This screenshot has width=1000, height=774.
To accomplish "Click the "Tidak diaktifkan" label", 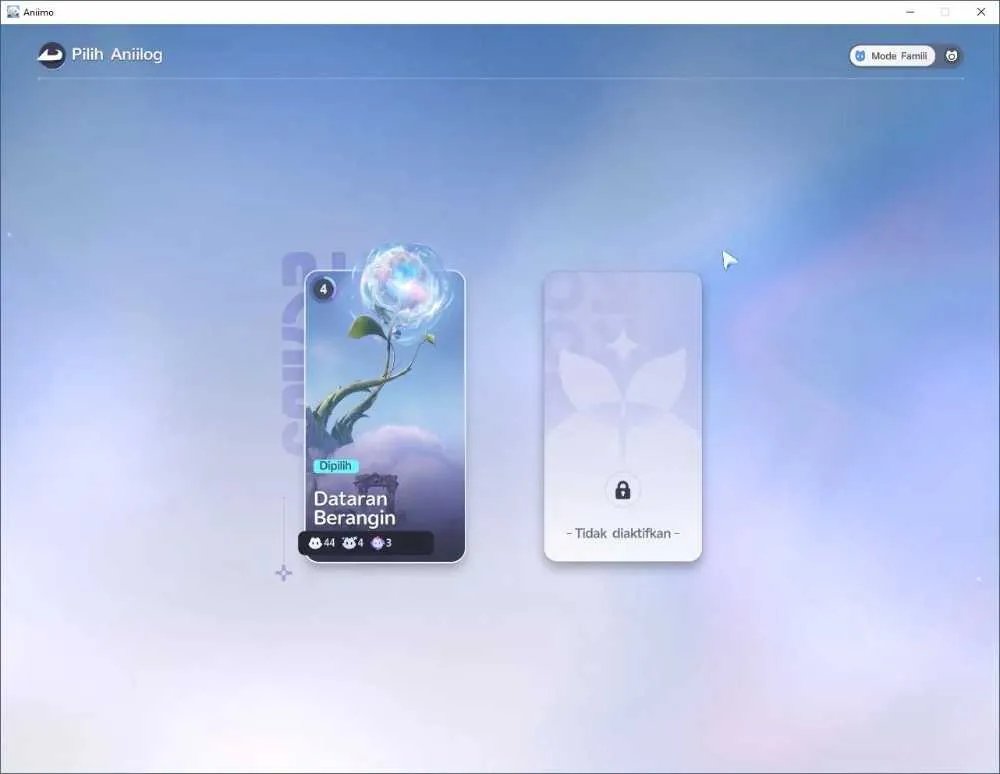I will click(622, 534).
